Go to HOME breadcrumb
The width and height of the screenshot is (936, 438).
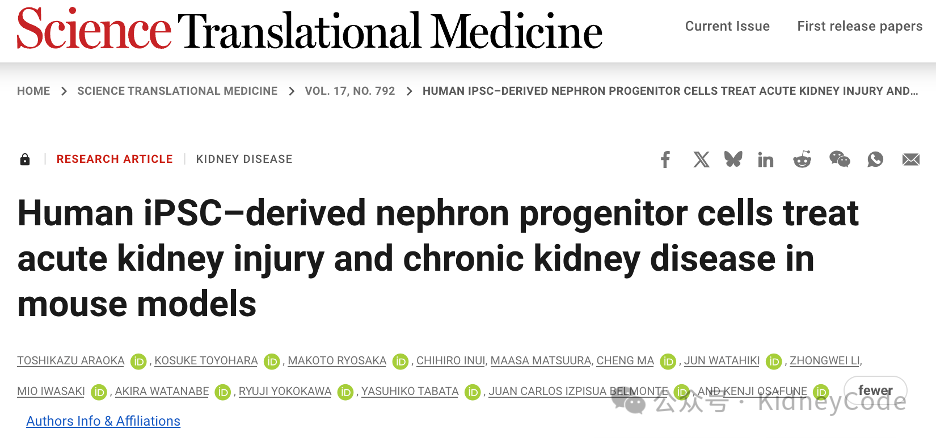[33, 91]
